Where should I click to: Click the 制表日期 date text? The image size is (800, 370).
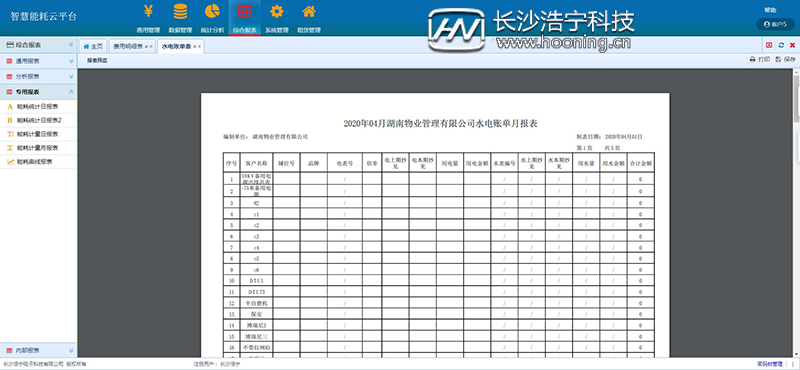[x=609, y=137]
